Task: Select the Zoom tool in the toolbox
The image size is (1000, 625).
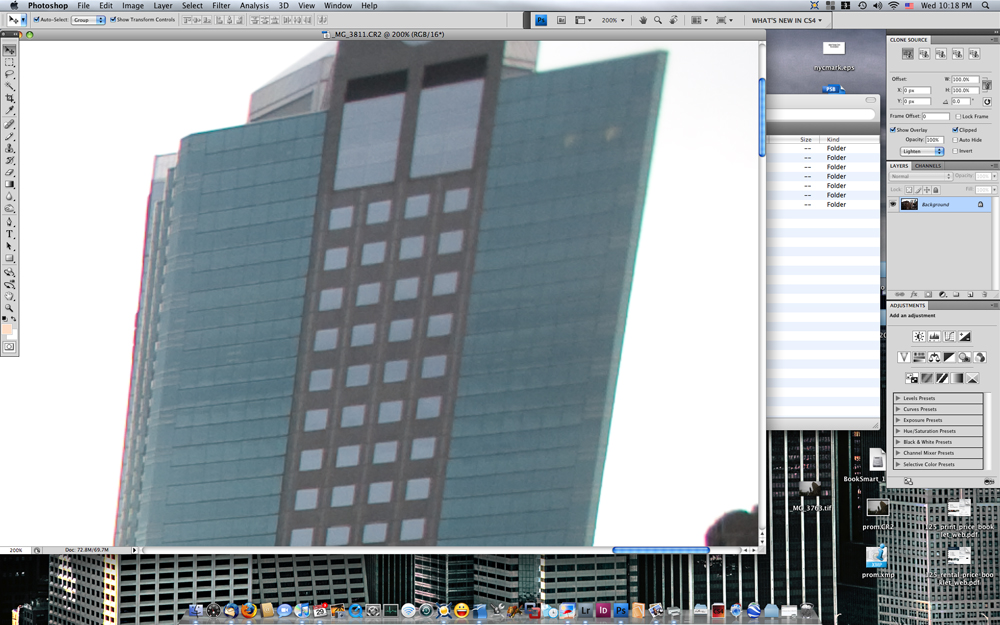Action: coord(10,307)
